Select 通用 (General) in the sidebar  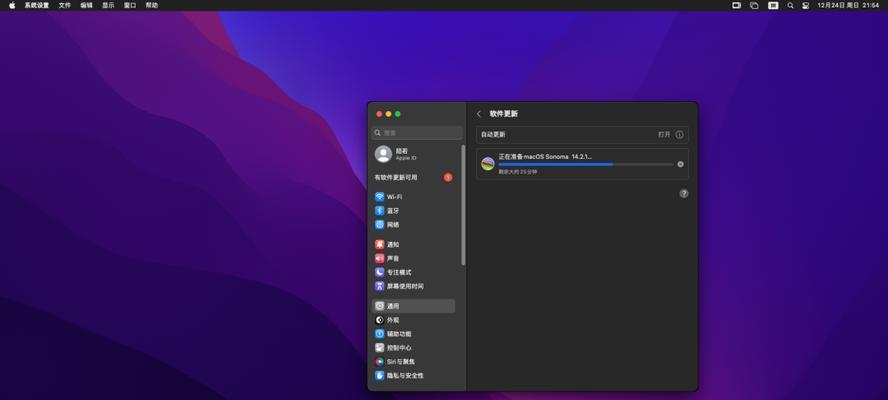[x=413, y=306]
